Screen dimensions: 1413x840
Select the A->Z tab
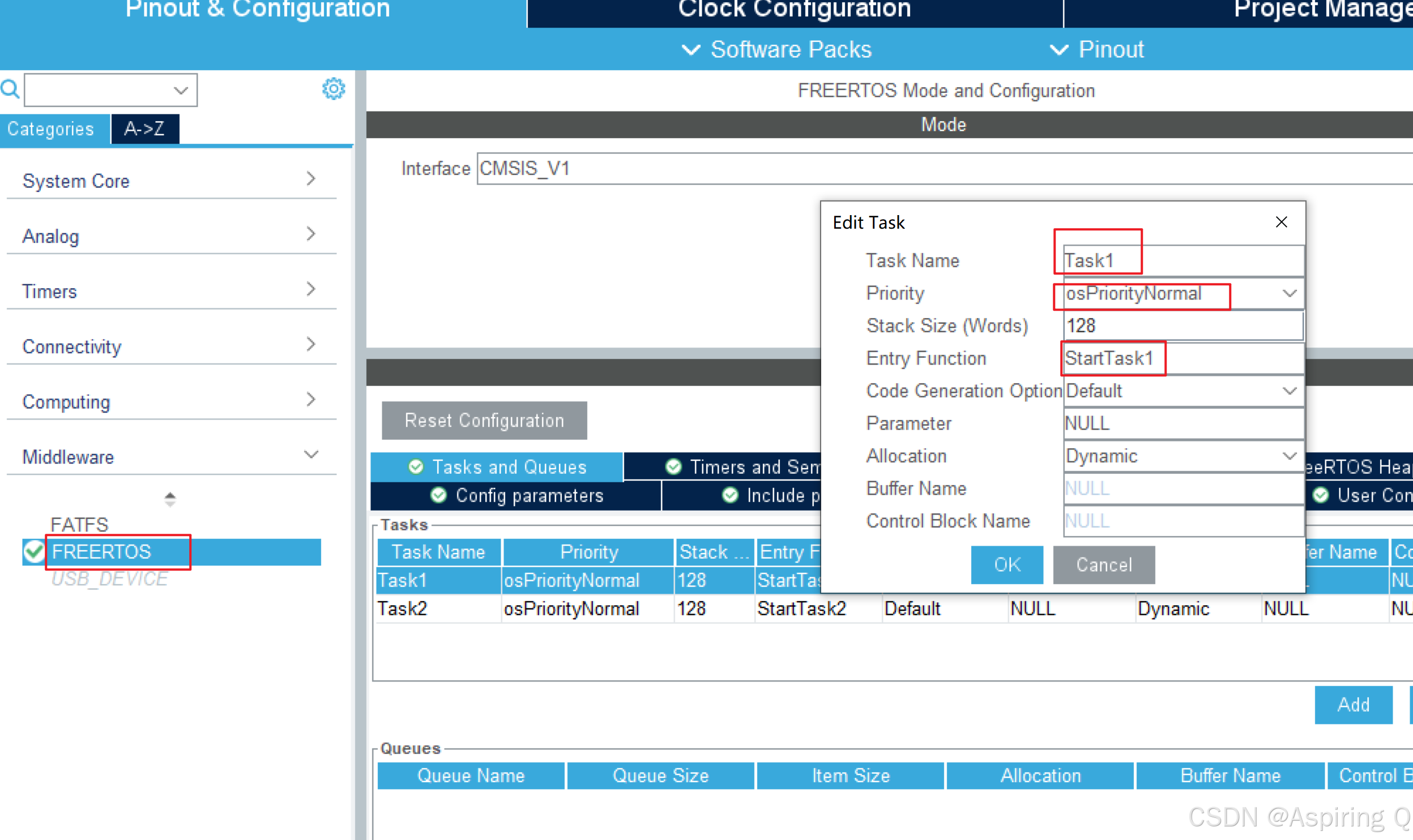pyautogui.click(x=145, y=129)
